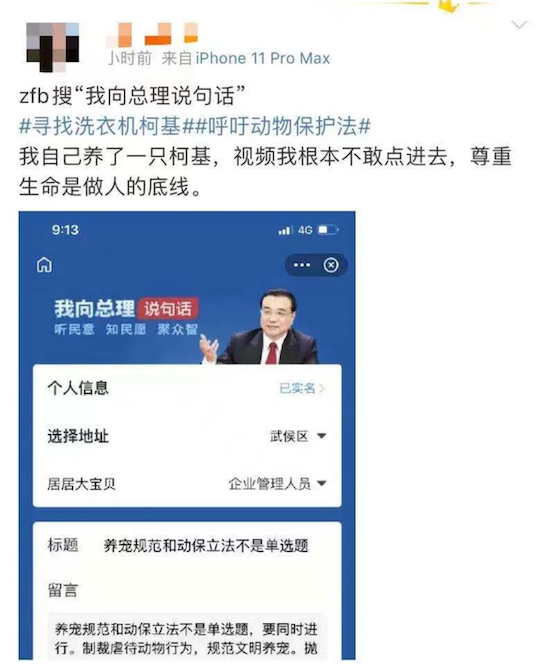The width and height of the screenshot is (550, 670).
Task: Tap the 4G signal status indicator
Action: (x=305, y=230)
